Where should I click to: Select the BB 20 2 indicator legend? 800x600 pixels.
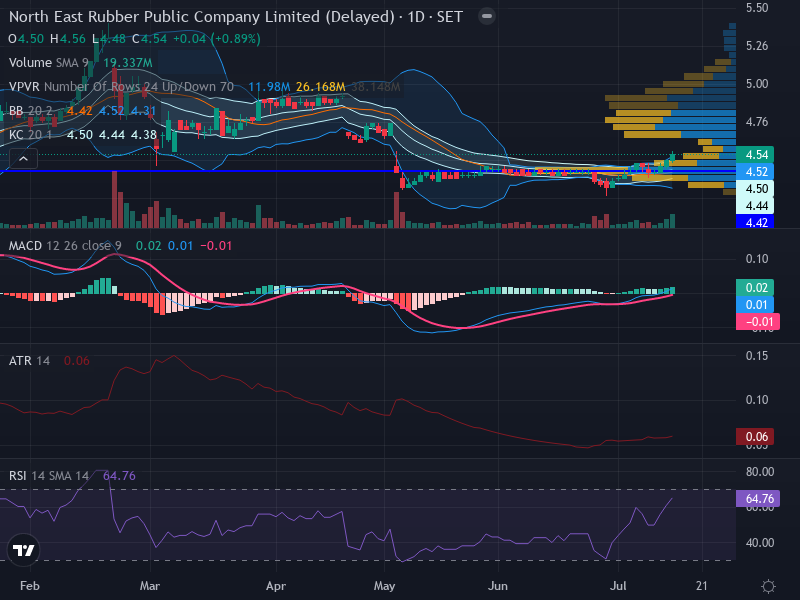(31, 111)
